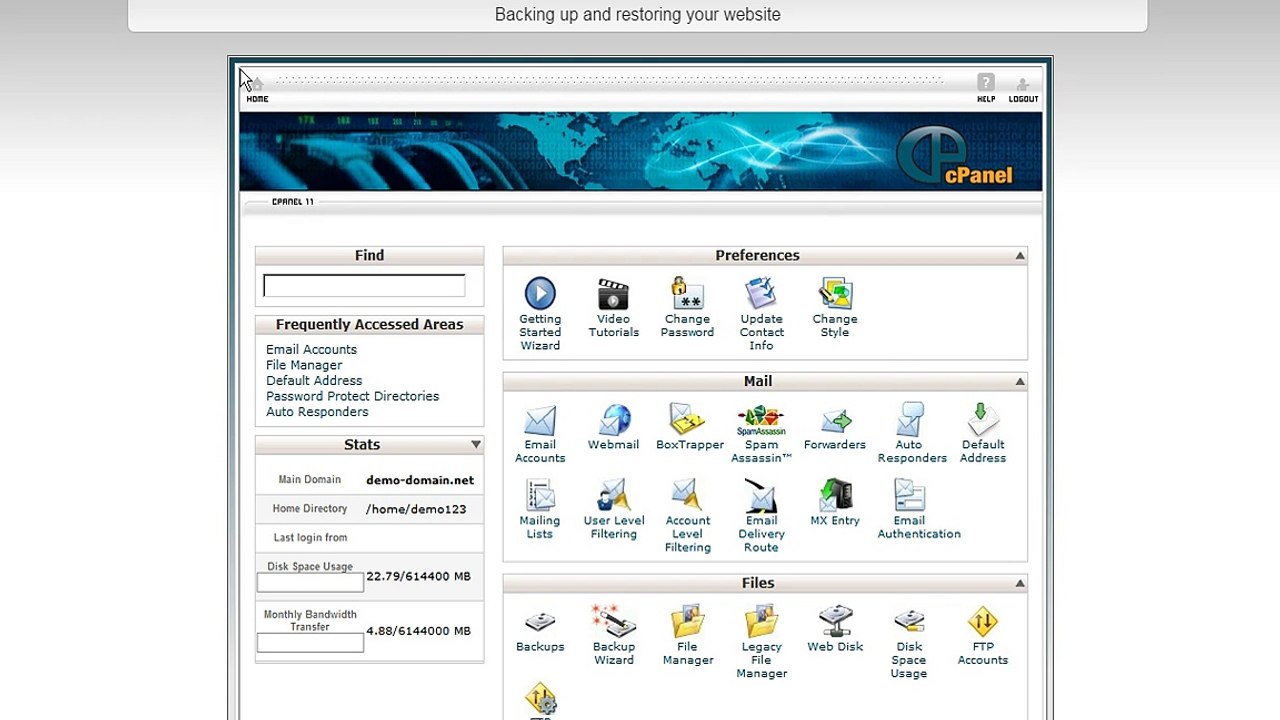This screenshot has width=1280, height=720.
Task: Open the BoxTrapper icon
Action: [x=687, y=420]
